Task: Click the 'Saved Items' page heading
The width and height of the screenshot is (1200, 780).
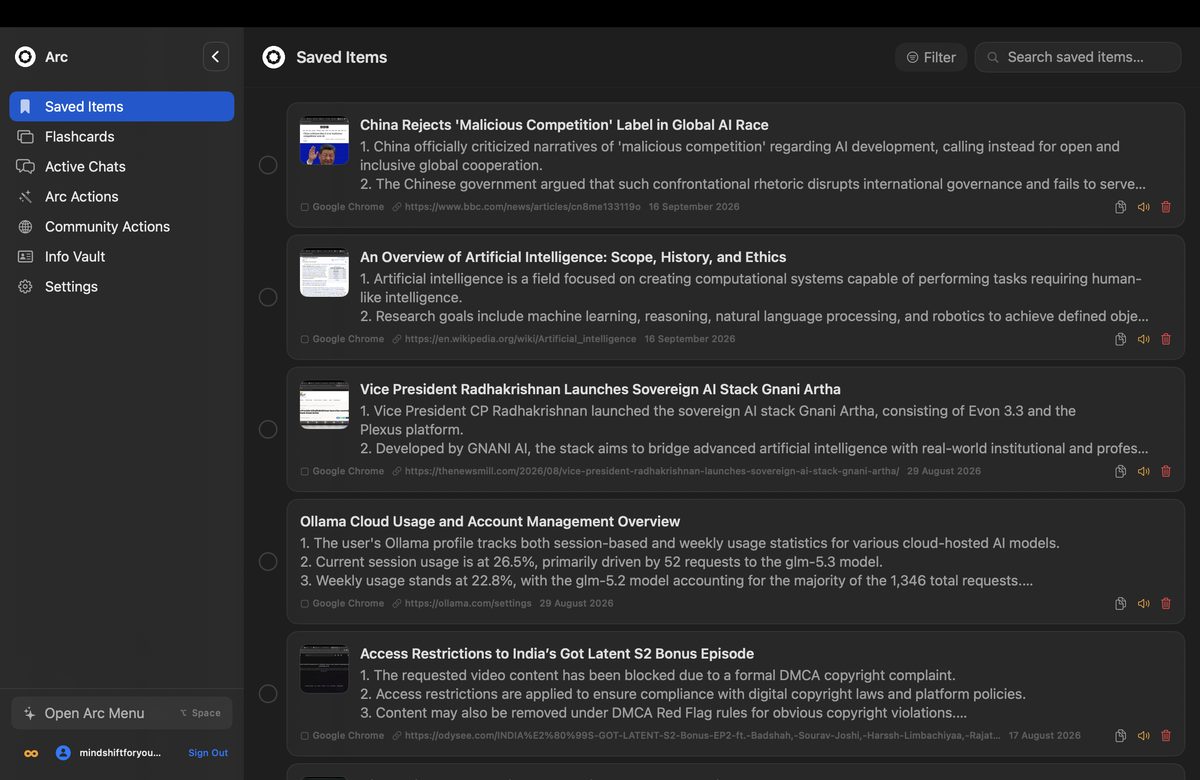Action: pos(341,57)
